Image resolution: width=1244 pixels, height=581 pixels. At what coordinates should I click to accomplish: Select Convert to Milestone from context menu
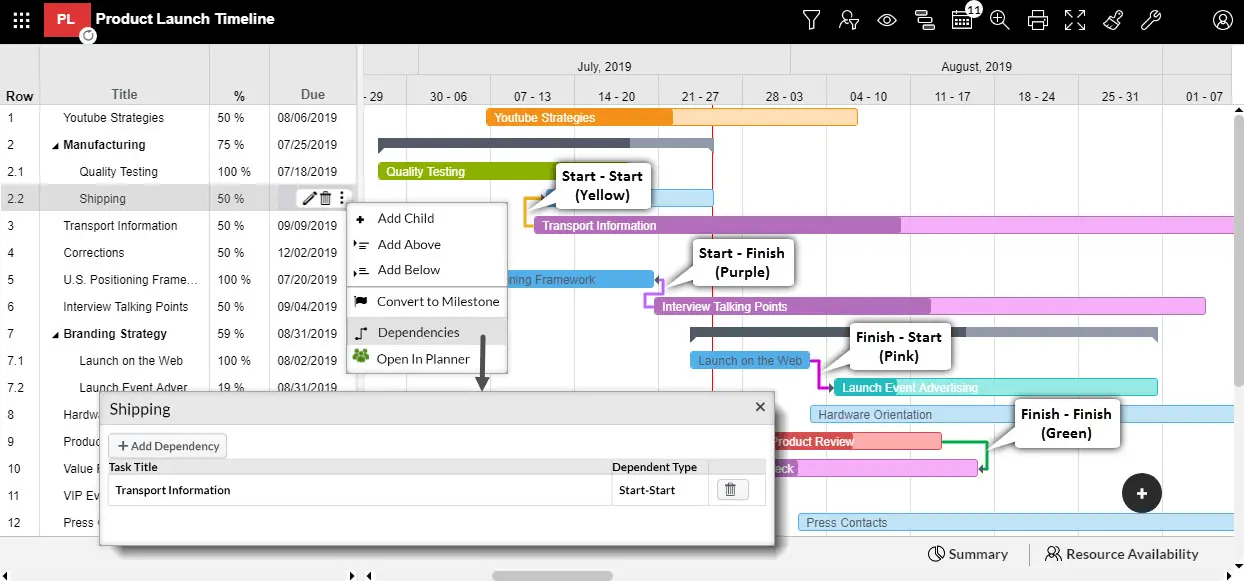click(x=437, y=301)
